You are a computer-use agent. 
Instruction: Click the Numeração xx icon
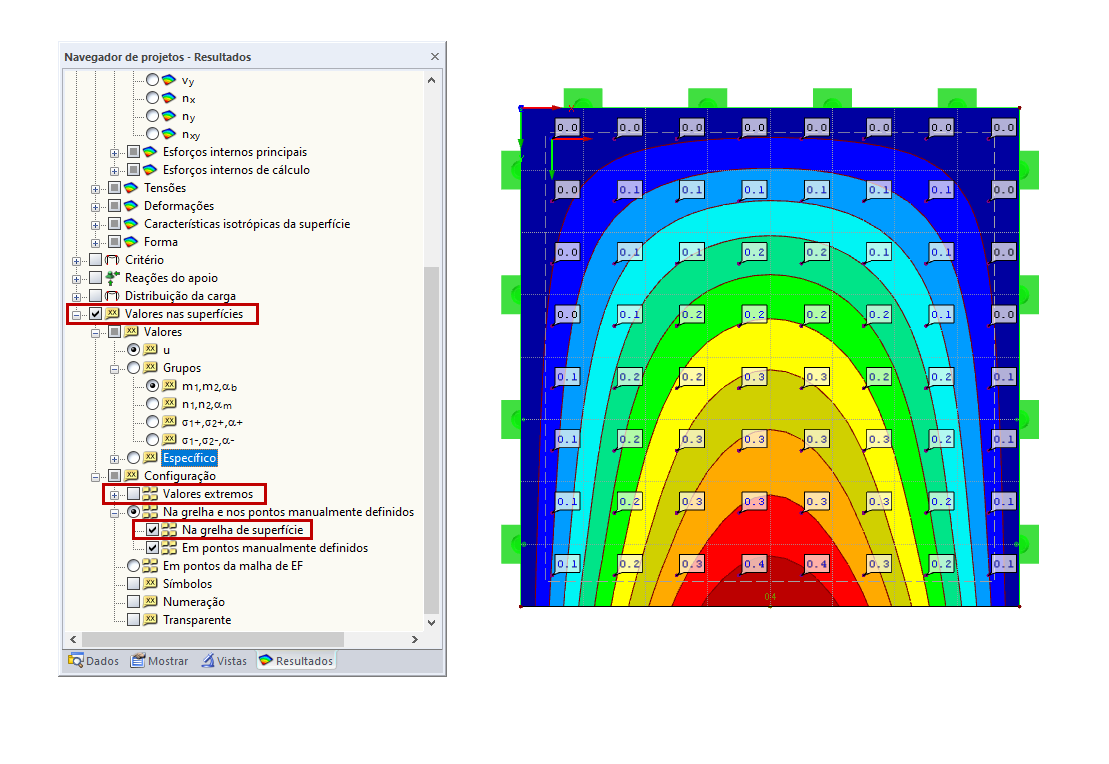point(150,601)
